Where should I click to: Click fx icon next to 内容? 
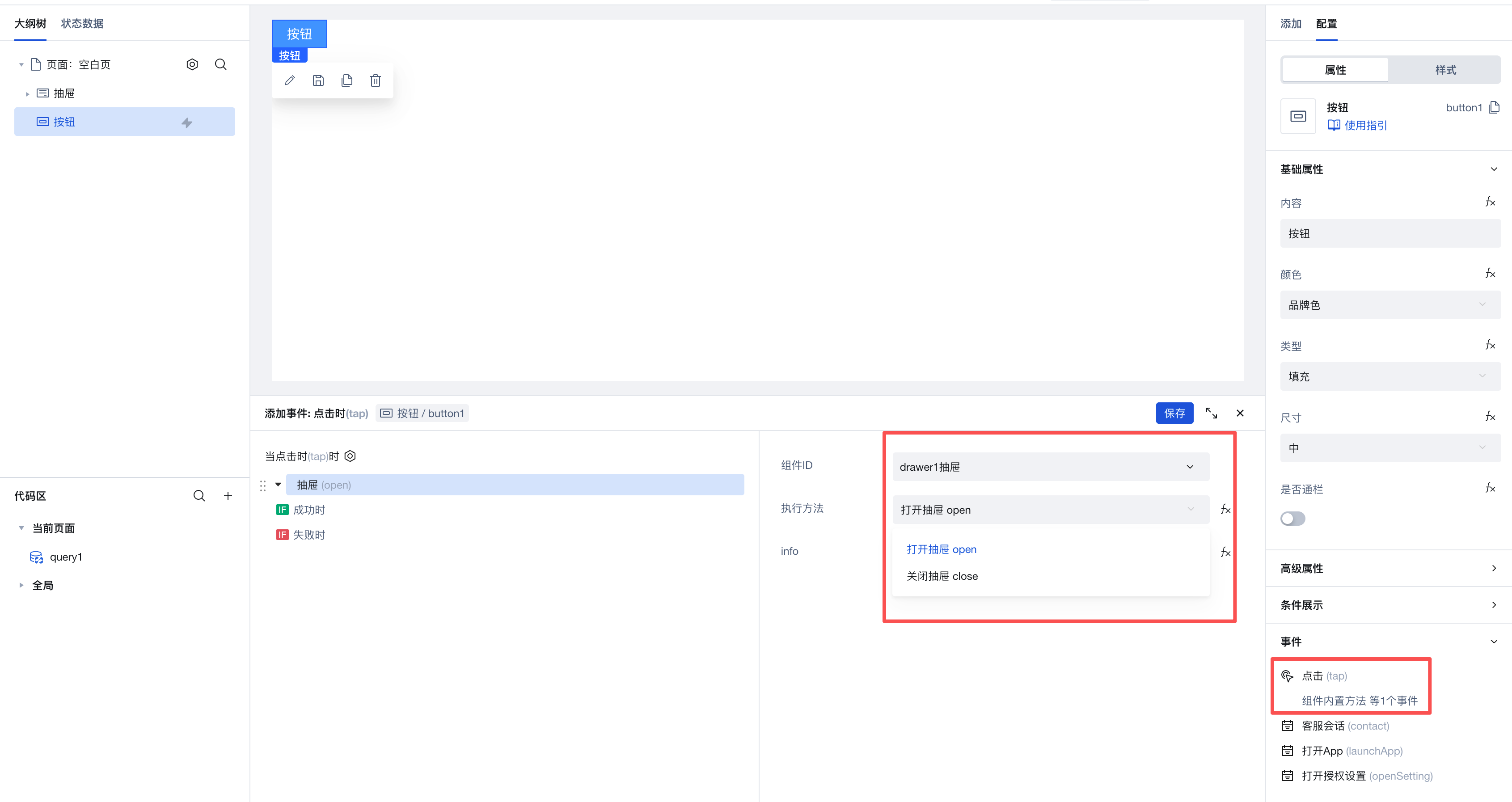[x=1490, y=203]
